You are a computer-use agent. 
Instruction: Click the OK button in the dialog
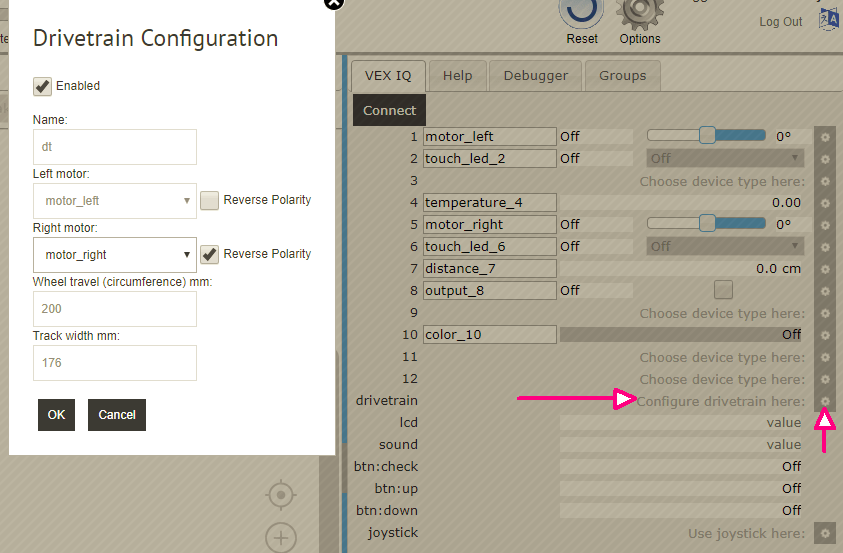click(56, 415)
